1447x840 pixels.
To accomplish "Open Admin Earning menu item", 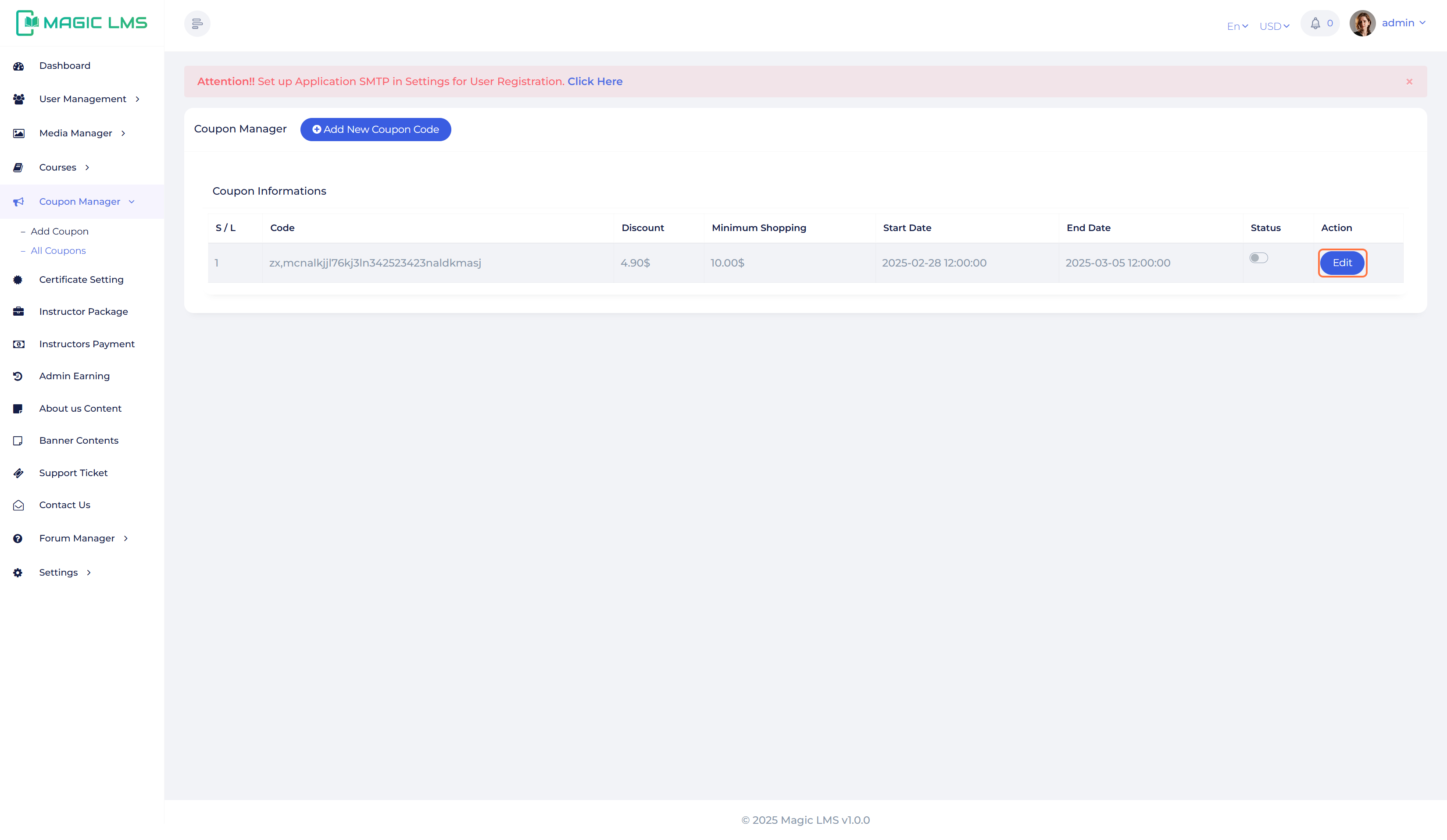I will coord(75,376).
